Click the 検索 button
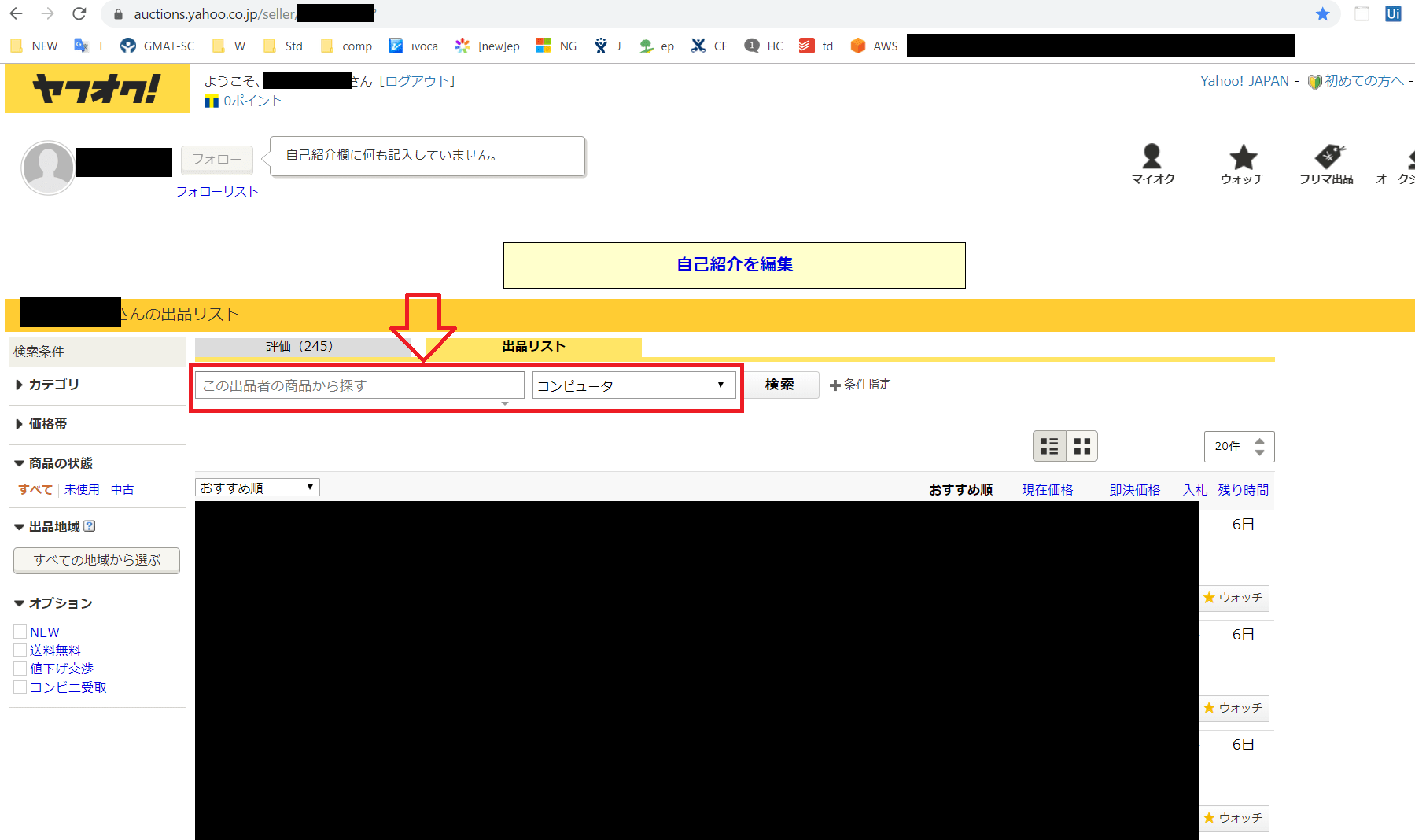The height and width of the screenshot is (840, 1415). (x=780, y=385)
